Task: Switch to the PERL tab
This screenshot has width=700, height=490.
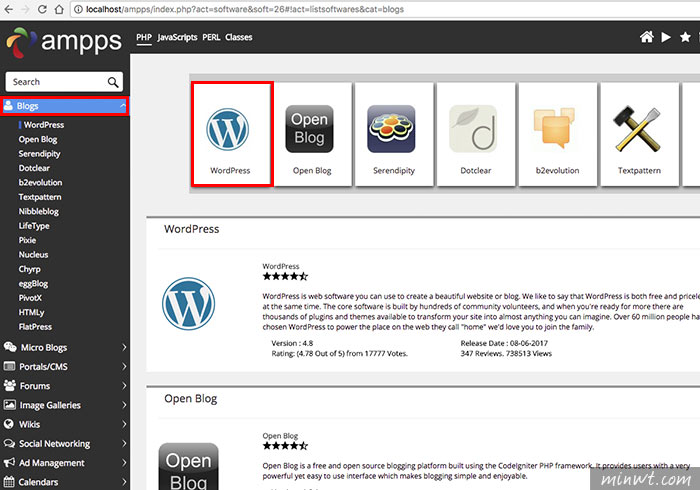Action: pyautogui.click(x=211, y=37)
